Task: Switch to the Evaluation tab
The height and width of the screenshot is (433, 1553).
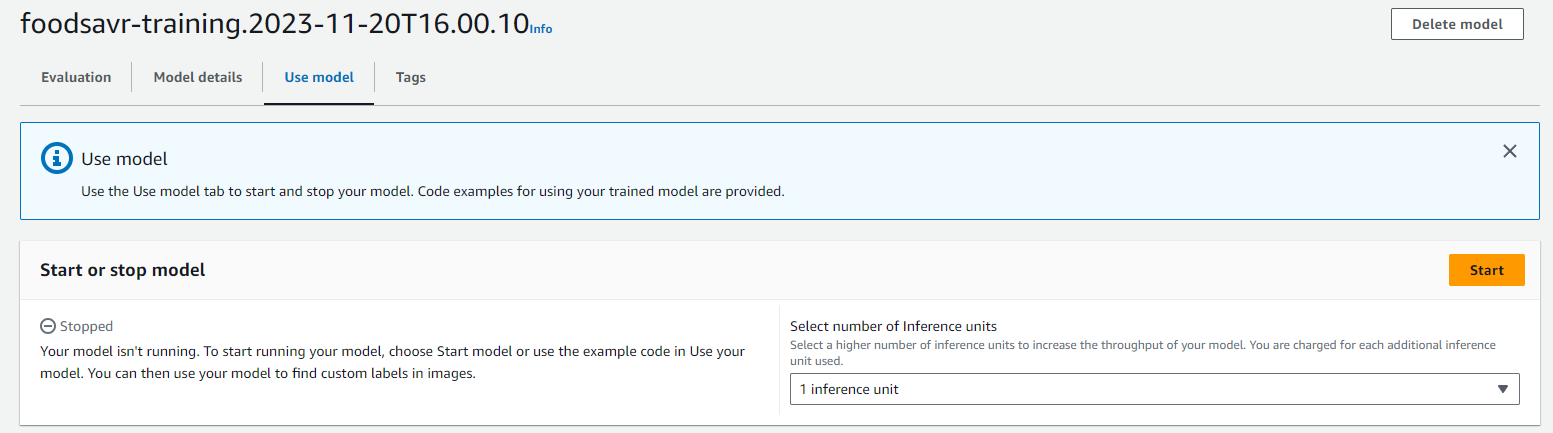Action: [x=76, y=77]
